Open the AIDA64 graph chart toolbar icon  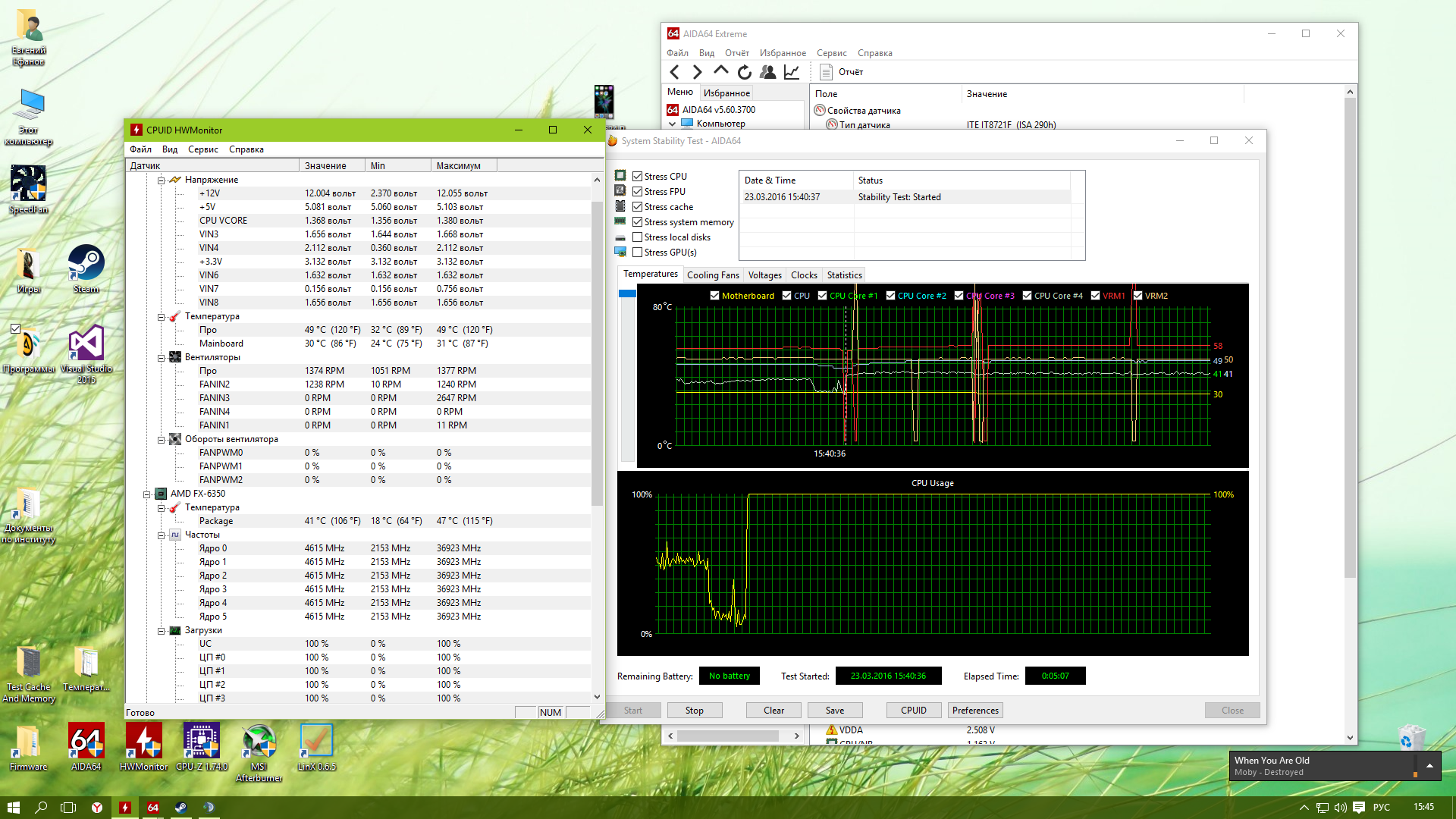[791, 72]
